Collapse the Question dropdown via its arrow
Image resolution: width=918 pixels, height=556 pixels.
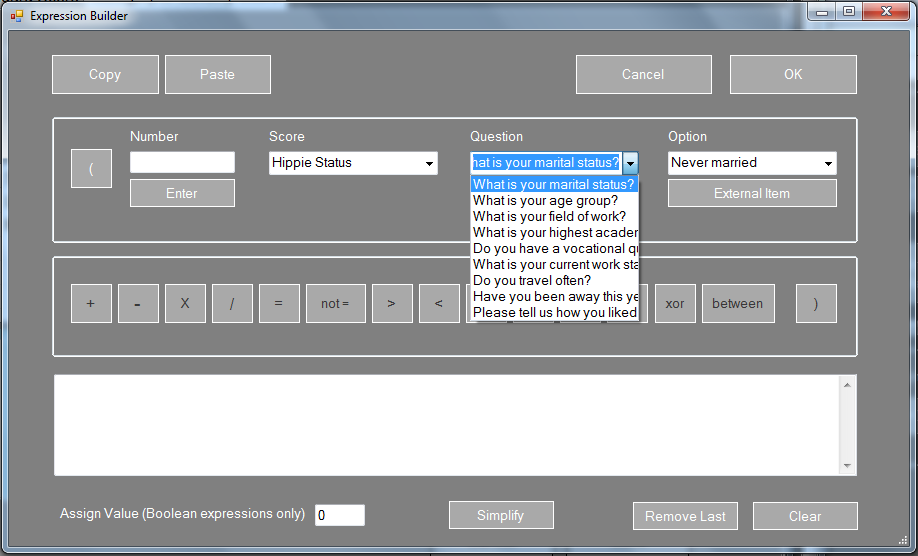(630, 163)
